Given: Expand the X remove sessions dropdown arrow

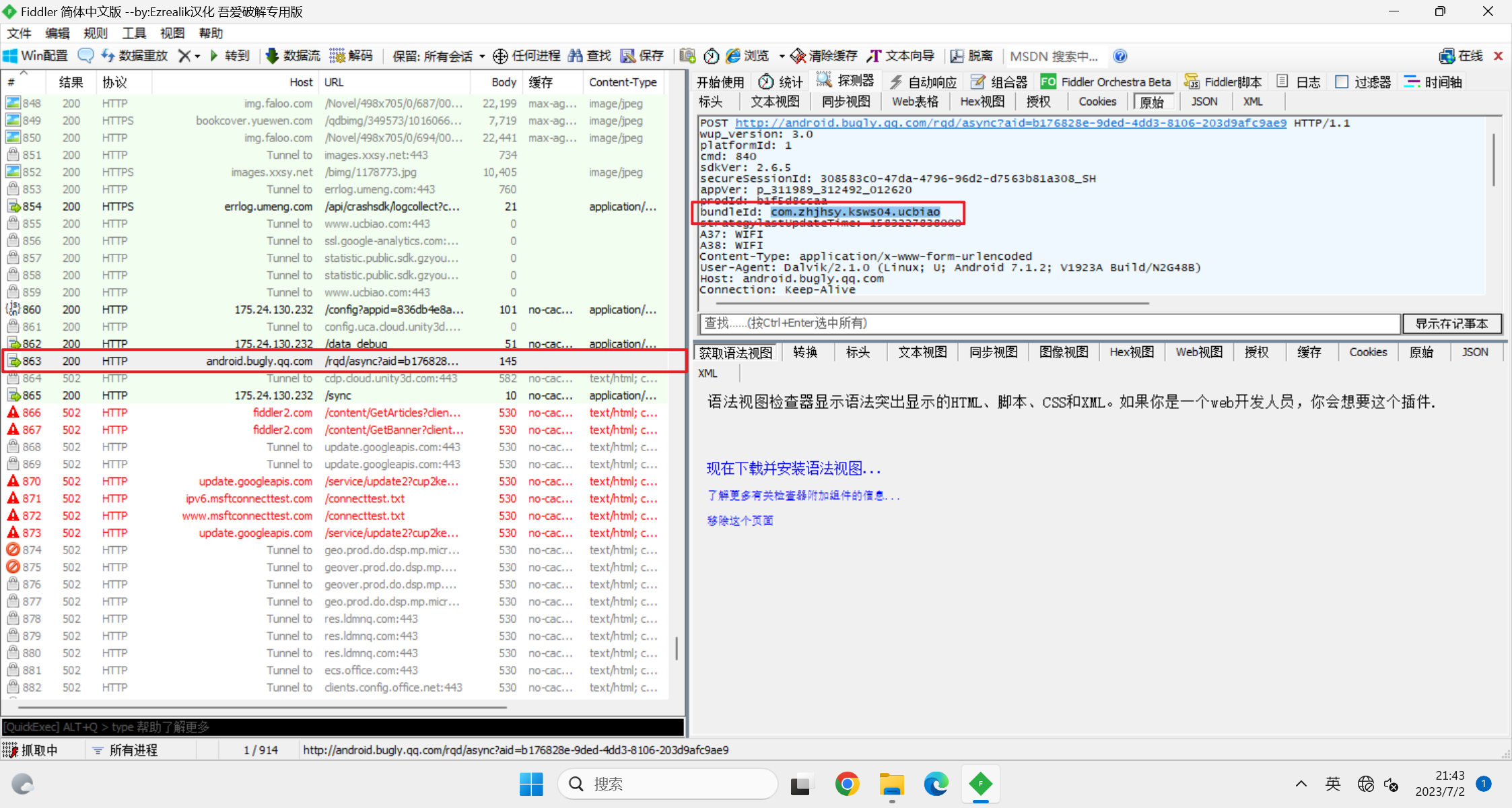Looking at the screenshot, I should 197,57.
